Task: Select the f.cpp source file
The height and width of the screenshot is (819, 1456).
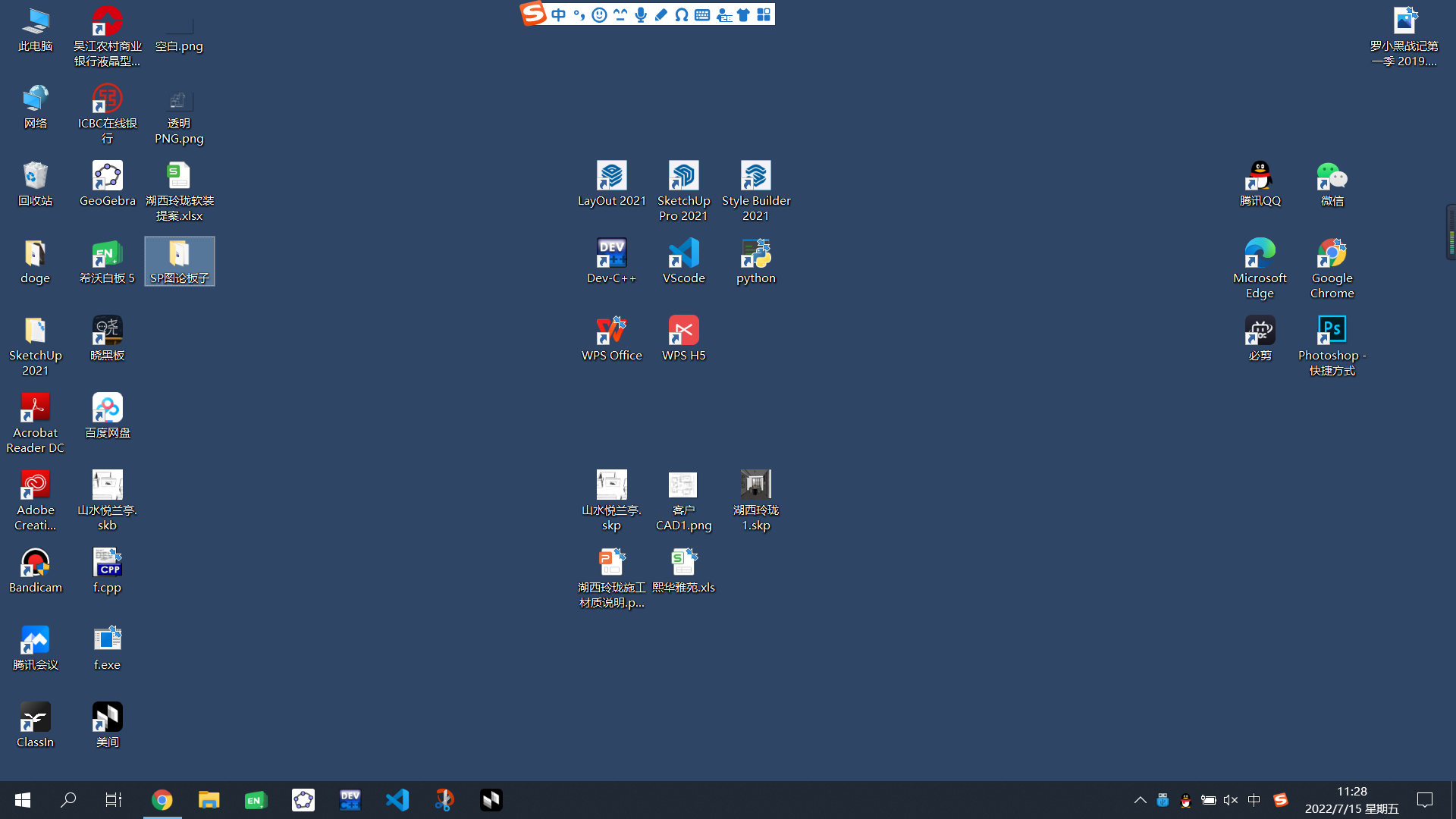Action: point(107,572)
